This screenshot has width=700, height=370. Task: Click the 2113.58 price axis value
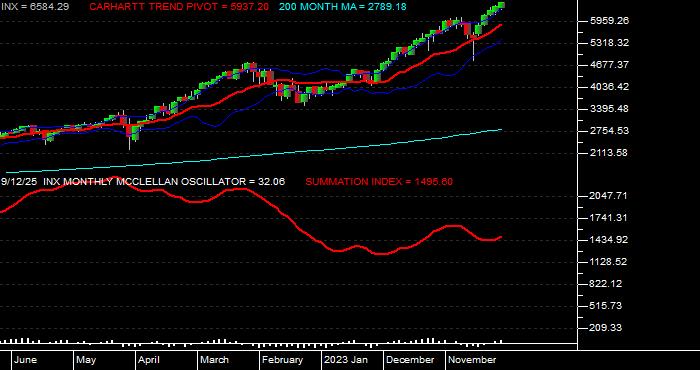pyautogui.click(x=608, y=153)
